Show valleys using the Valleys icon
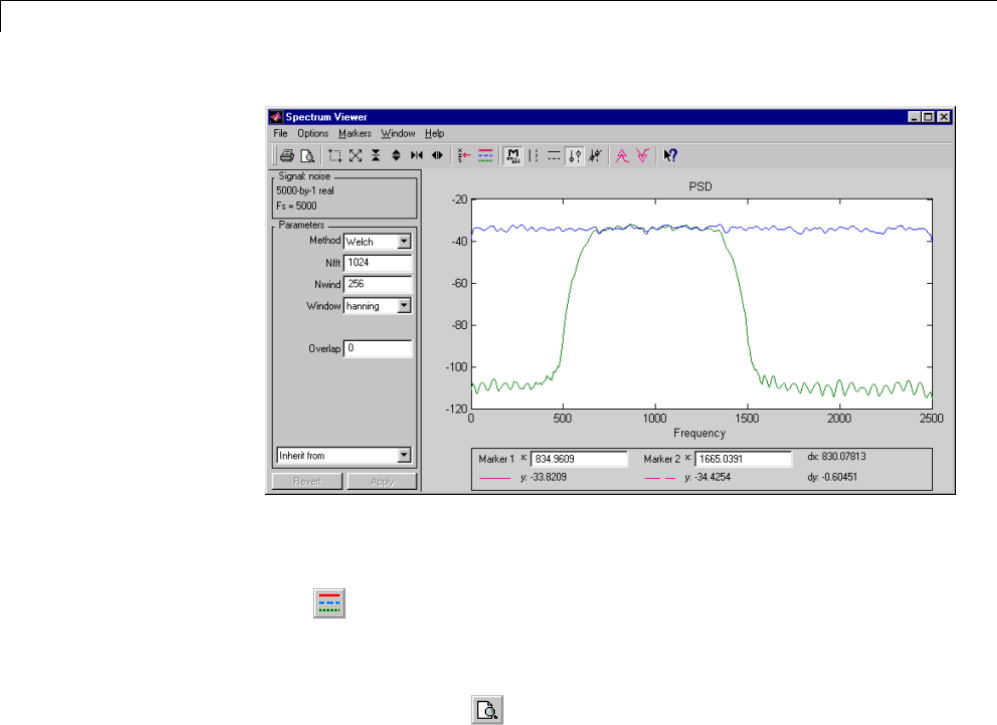 tap(641, 155)
